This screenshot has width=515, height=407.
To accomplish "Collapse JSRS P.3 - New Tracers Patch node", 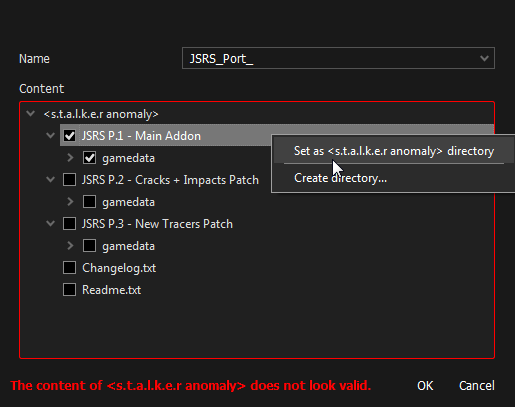I will coord(50,224).
